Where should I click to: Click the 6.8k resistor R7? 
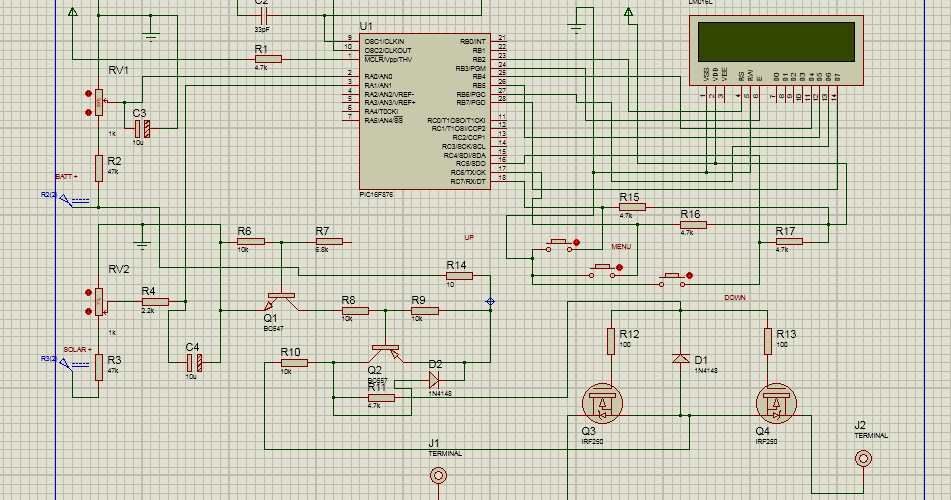[329, 242]
